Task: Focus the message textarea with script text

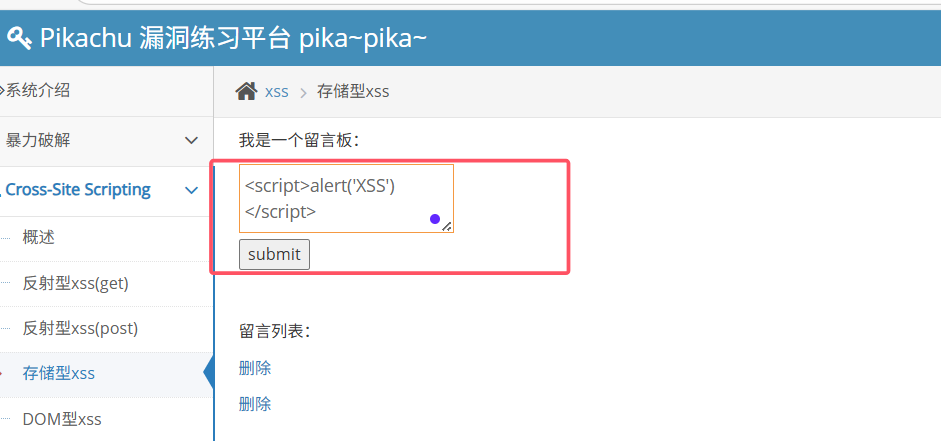Action: pyautogui.click(x=346, y=199)
